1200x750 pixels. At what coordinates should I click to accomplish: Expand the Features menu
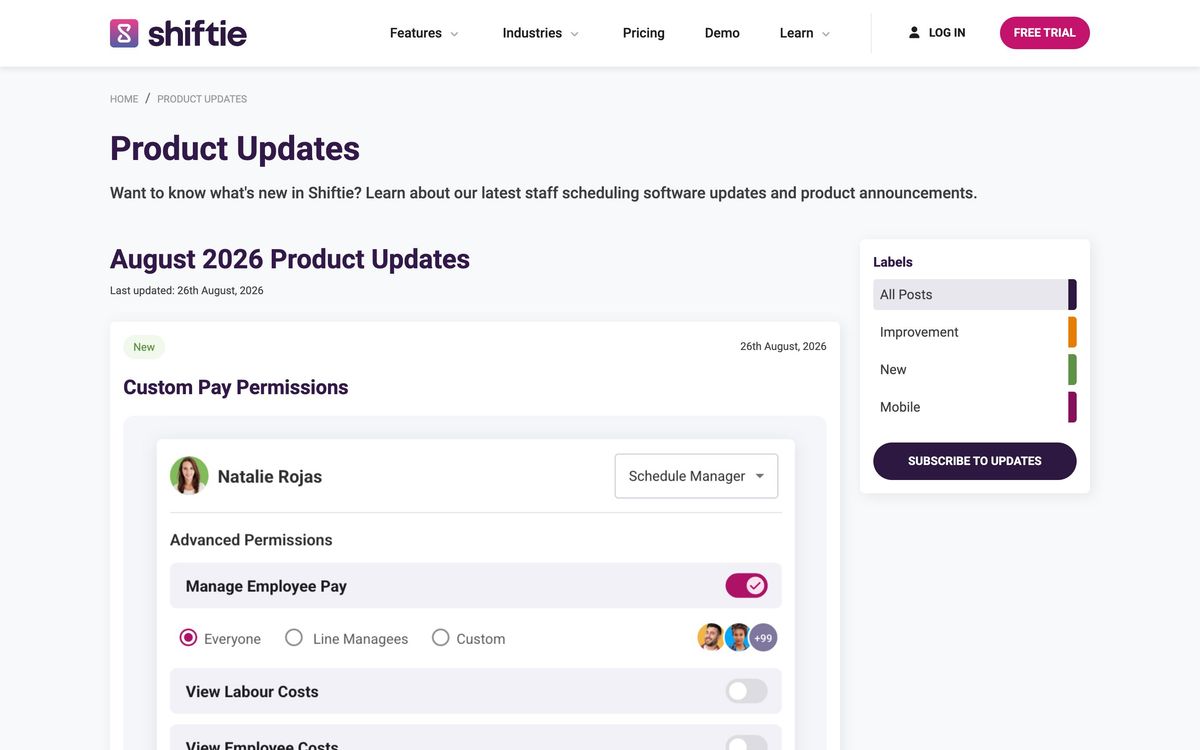coord(424,33)
